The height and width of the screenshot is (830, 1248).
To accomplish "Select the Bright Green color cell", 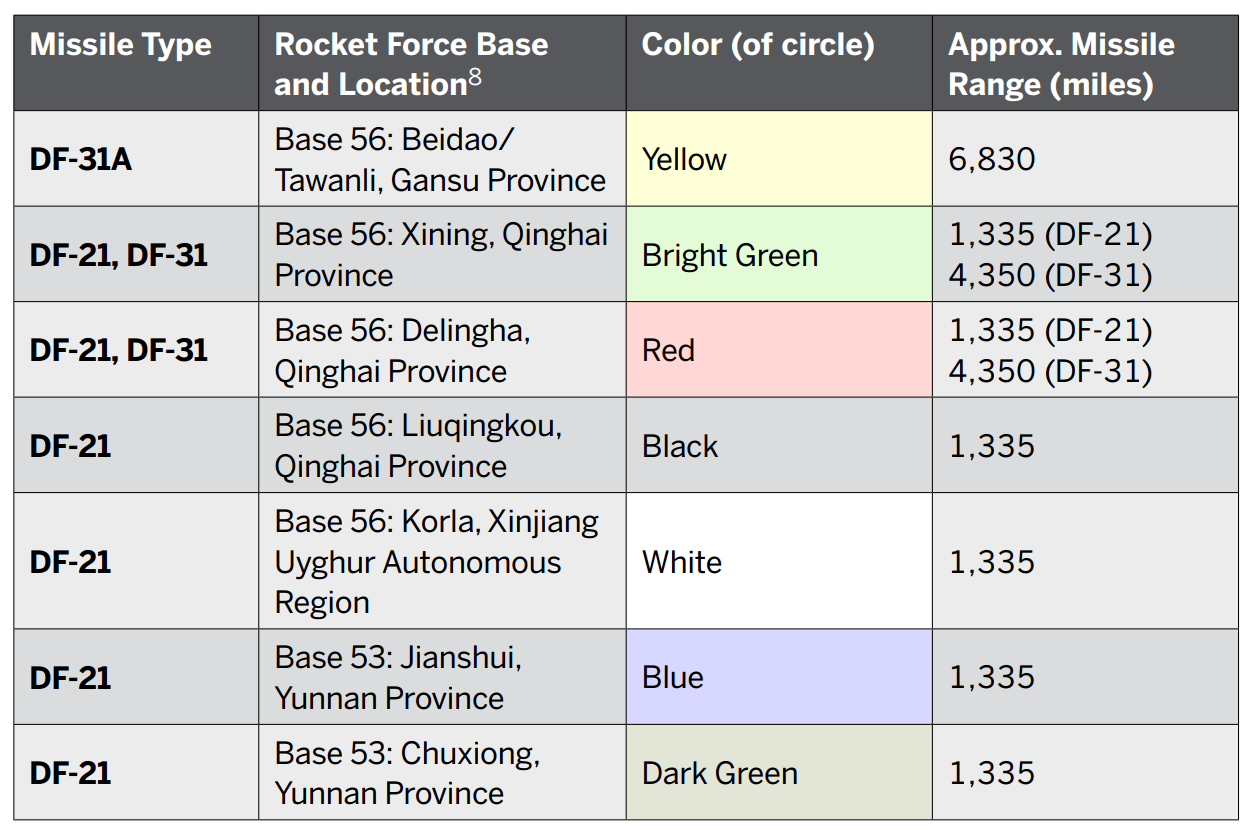I will pos(778,255).
